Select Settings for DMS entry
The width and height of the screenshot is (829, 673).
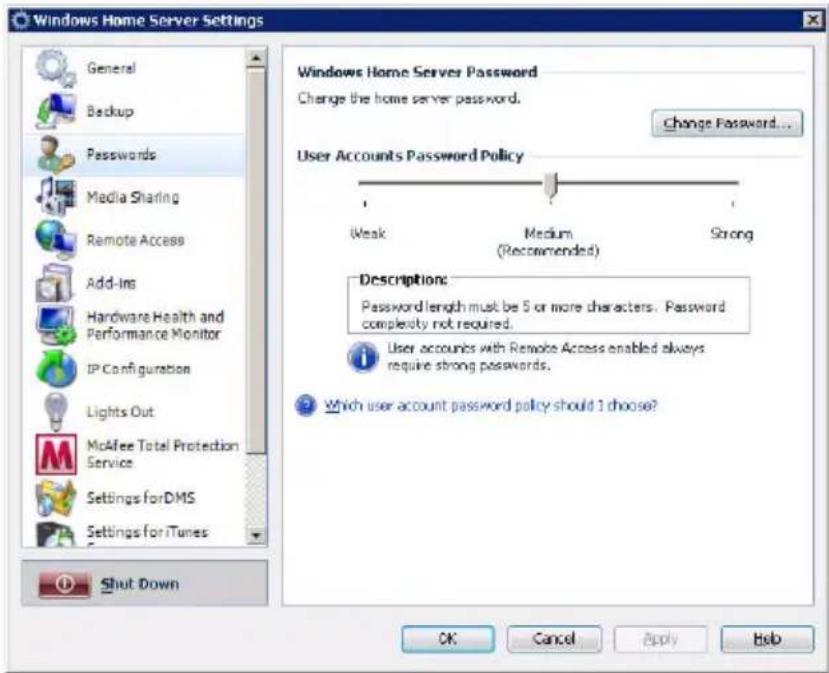tap(134, 497)
